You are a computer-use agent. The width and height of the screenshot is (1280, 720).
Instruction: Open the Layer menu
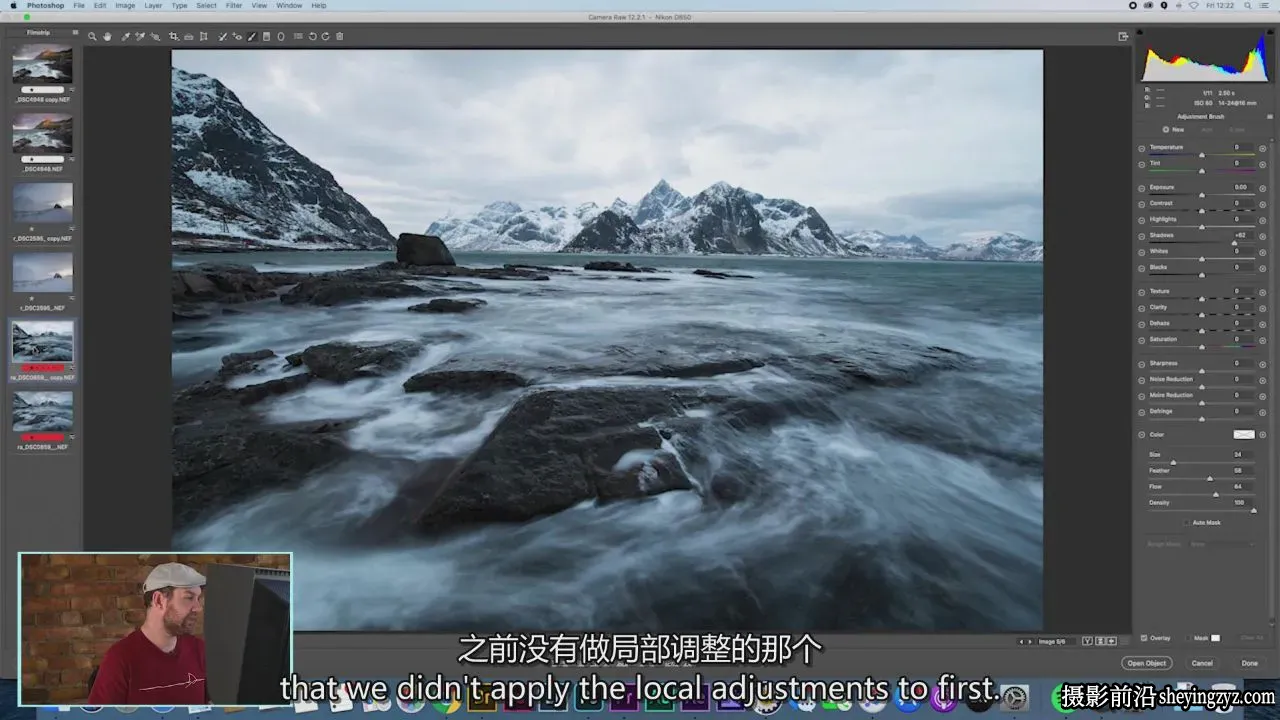(x=153, y=5)
